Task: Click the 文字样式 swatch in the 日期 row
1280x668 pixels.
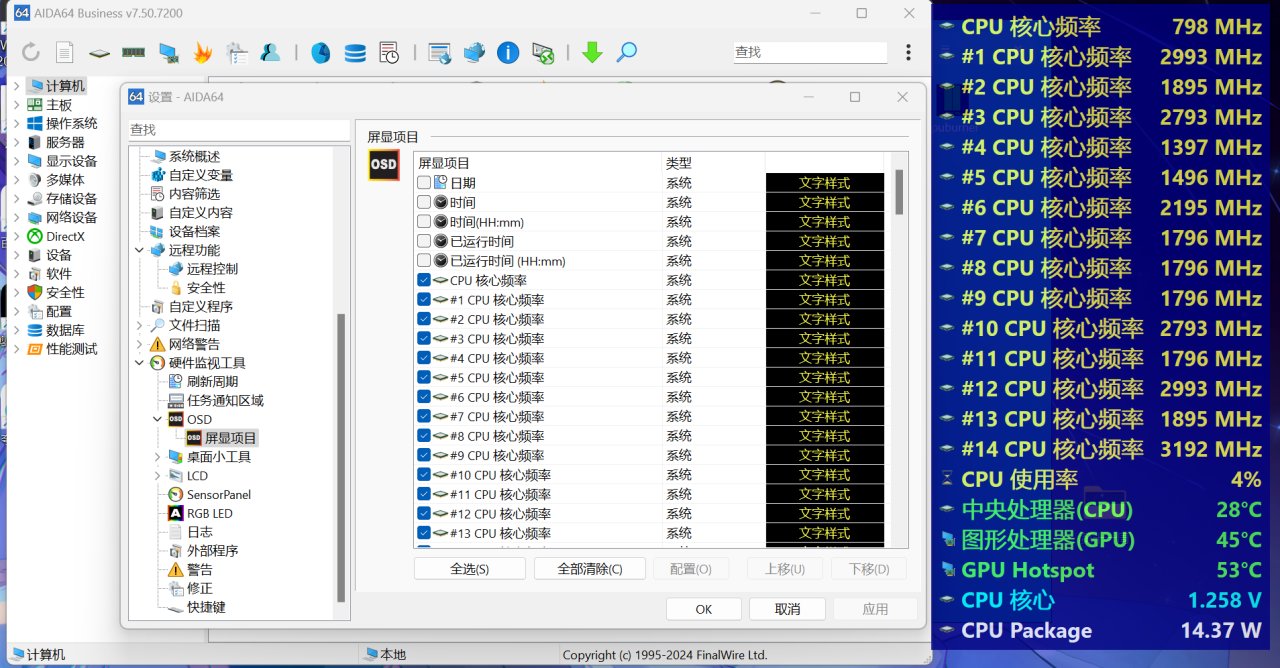Action: pos(825,183)
